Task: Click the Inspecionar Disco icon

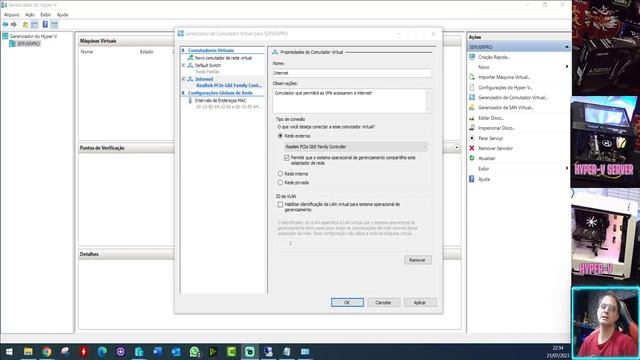Action: [472, 128]
